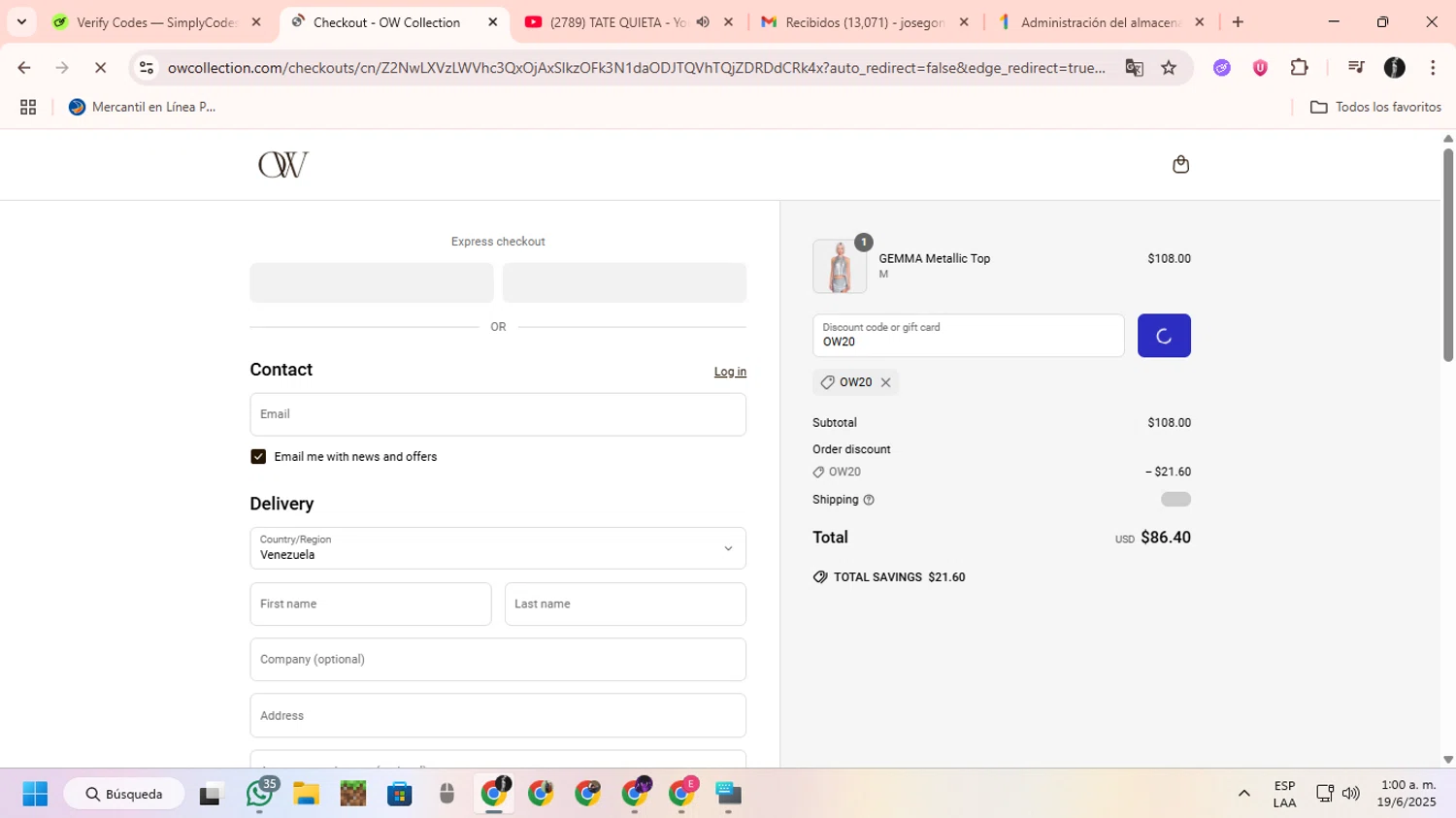This screenshot has height=818, width=1456.
Task: Click the page vertical scrollbar
Action: pos(1448,254)
